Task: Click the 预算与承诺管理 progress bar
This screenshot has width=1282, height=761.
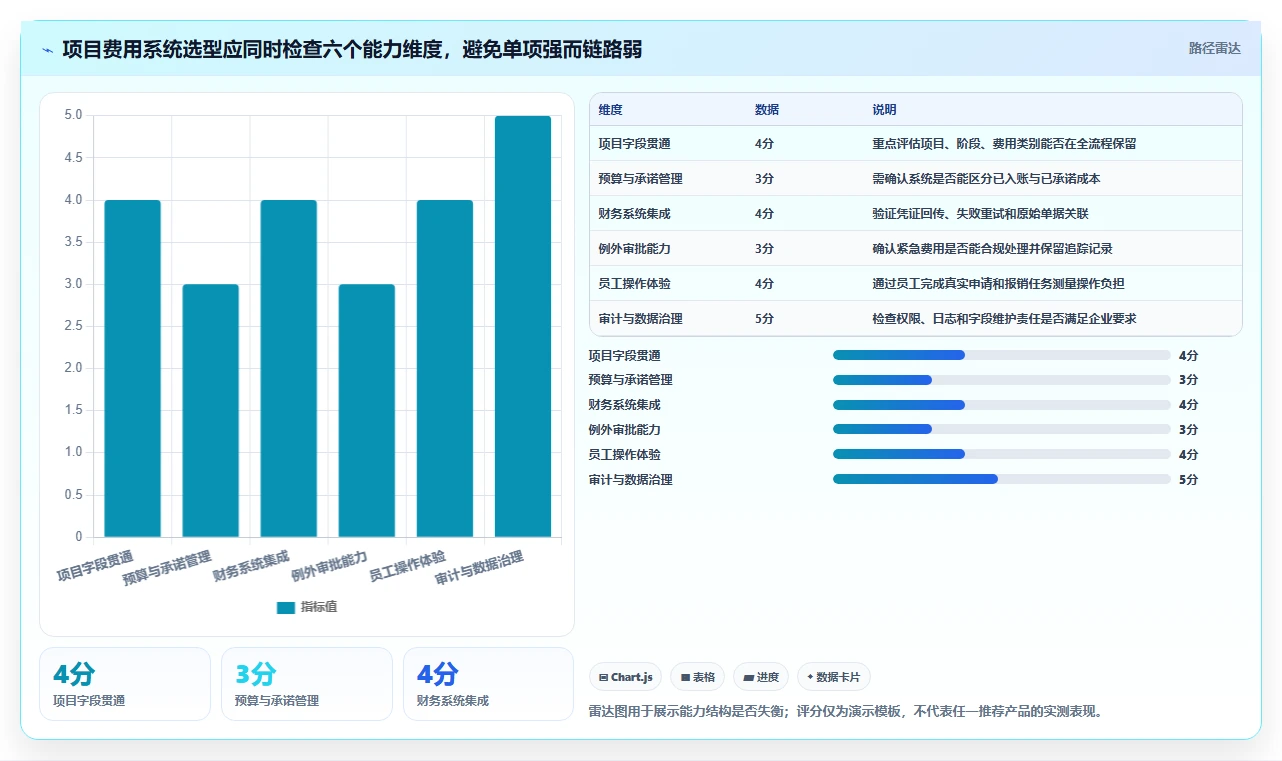Action: coord(1001,380)
